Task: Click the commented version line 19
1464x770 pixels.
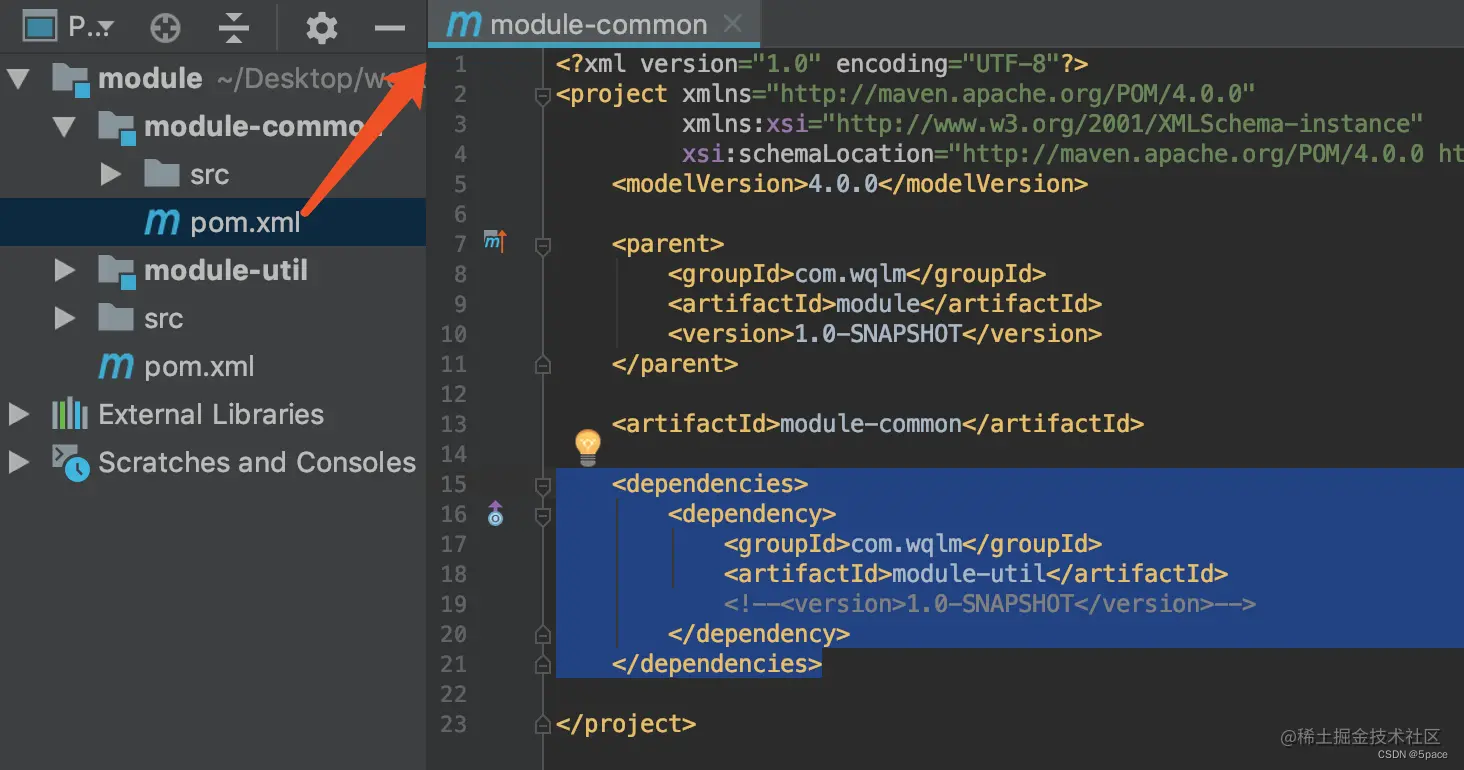Action: tap(989, 604)
